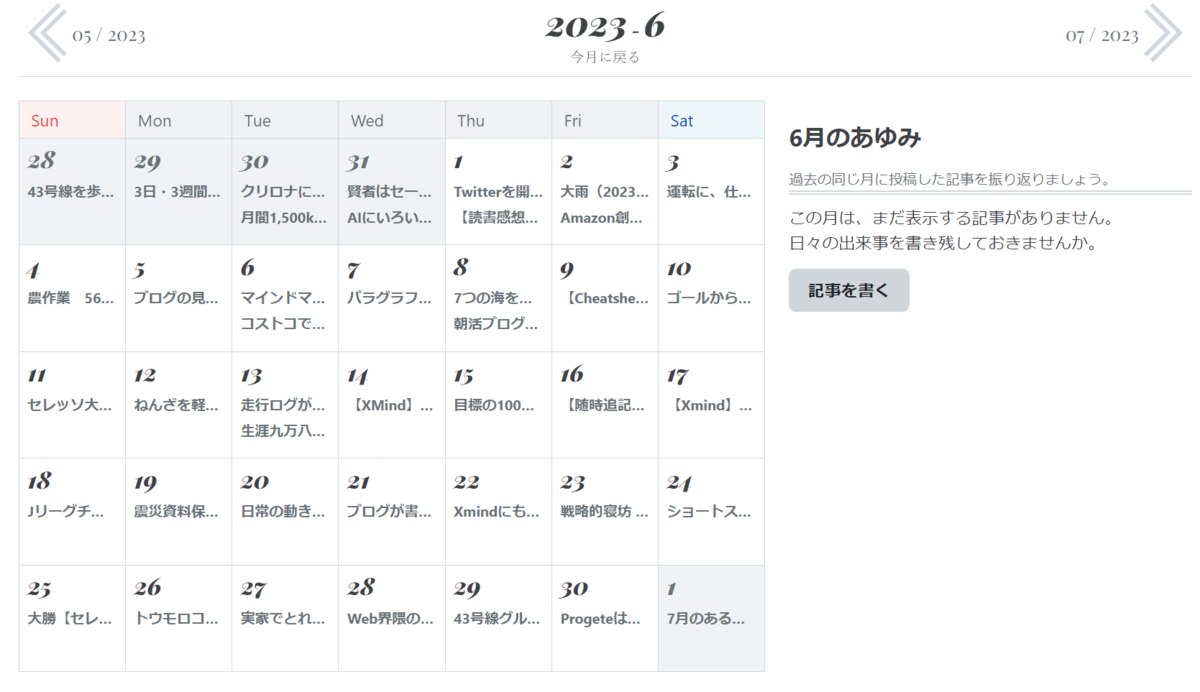Open the 走行ログが… article entry

284,405
